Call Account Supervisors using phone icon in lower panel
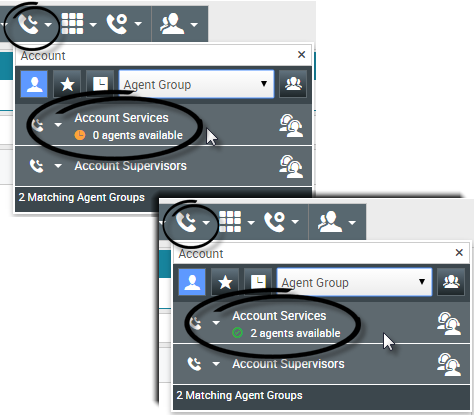The height and width of the screenshot is (415, 474). pyautogui.click(x=194, y=364)
